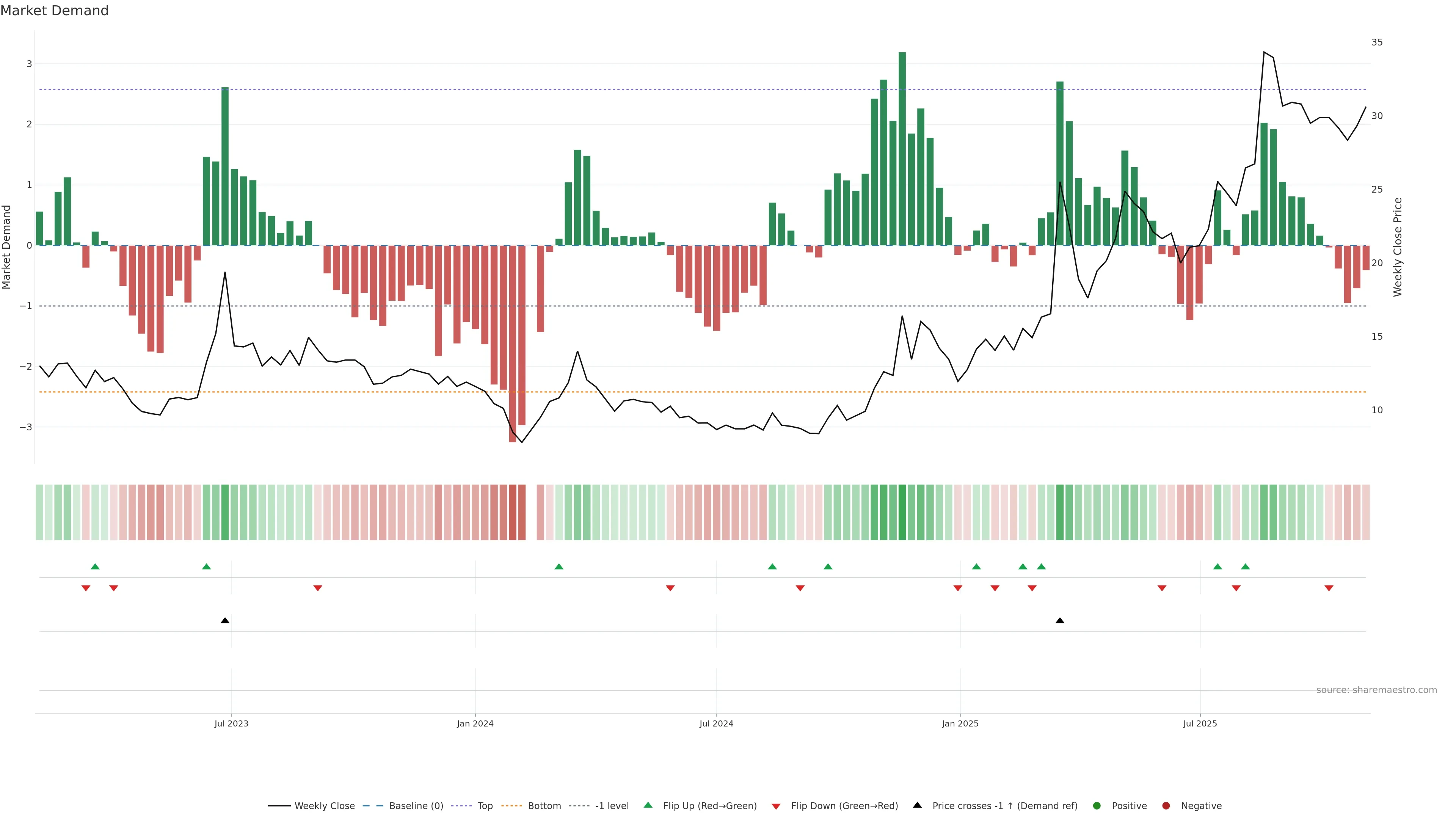Click the Jan 2024 axis label
The image size is (1456, 819).
(x=475, y=723)
